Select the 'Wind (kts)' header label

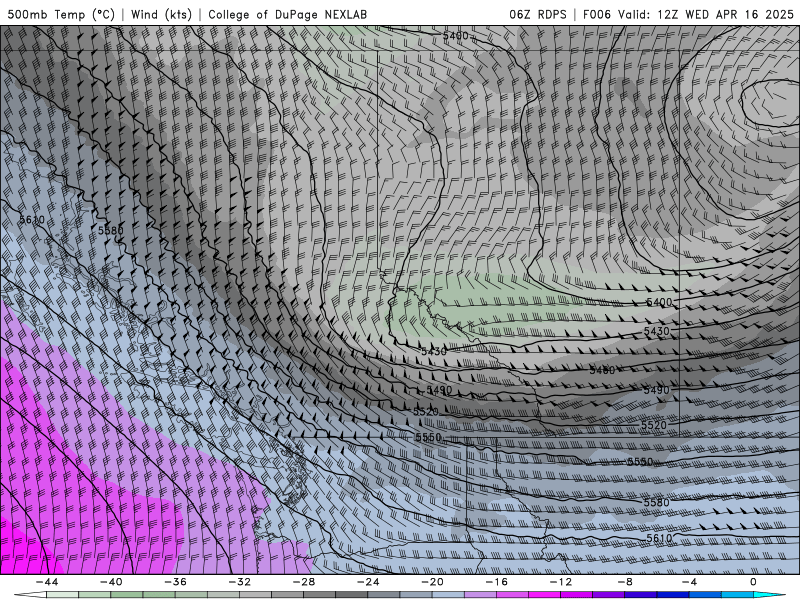pos(161,14)
